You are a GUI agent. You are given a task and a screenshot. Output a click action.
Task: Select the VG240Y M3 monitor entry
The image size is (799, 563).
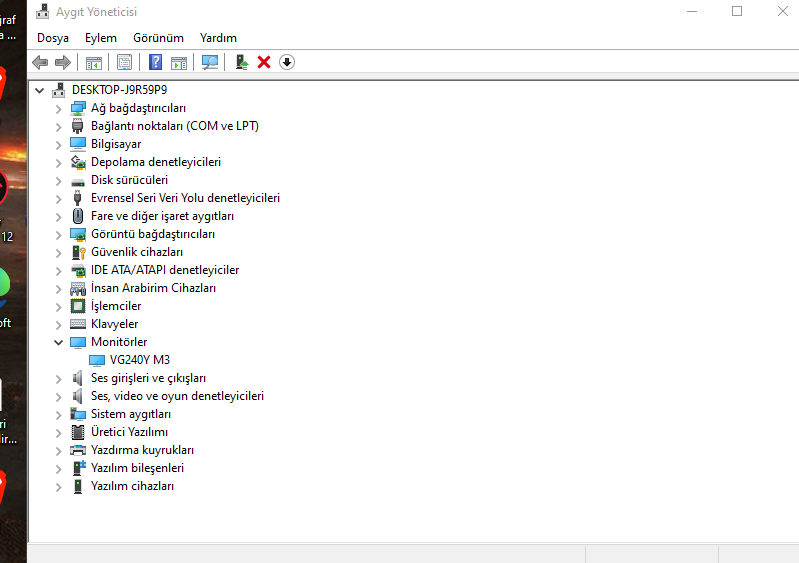click(140, 360)
